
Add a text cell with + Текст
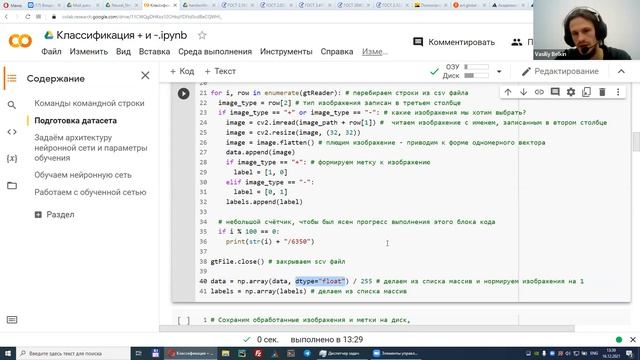[220, 71]
